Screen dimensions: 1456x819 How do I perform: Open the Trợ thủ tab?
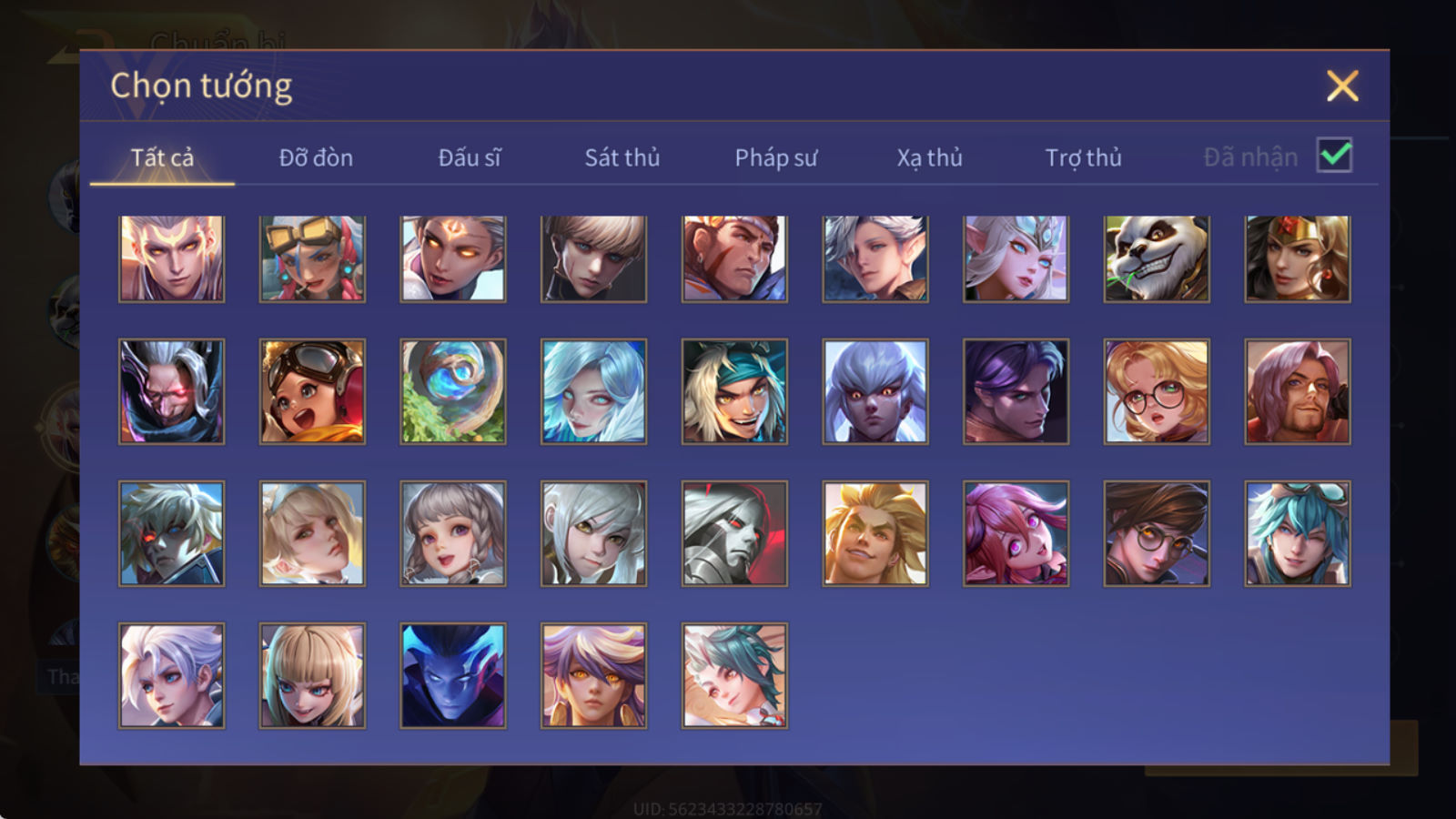point(1084,157)
